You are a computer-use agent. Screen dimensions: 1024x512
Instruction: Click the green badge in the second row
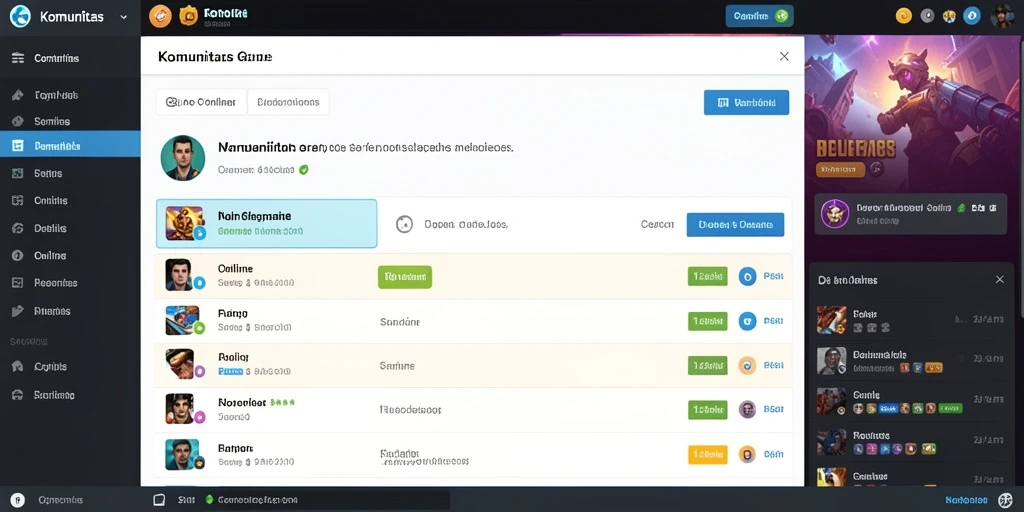707,321
